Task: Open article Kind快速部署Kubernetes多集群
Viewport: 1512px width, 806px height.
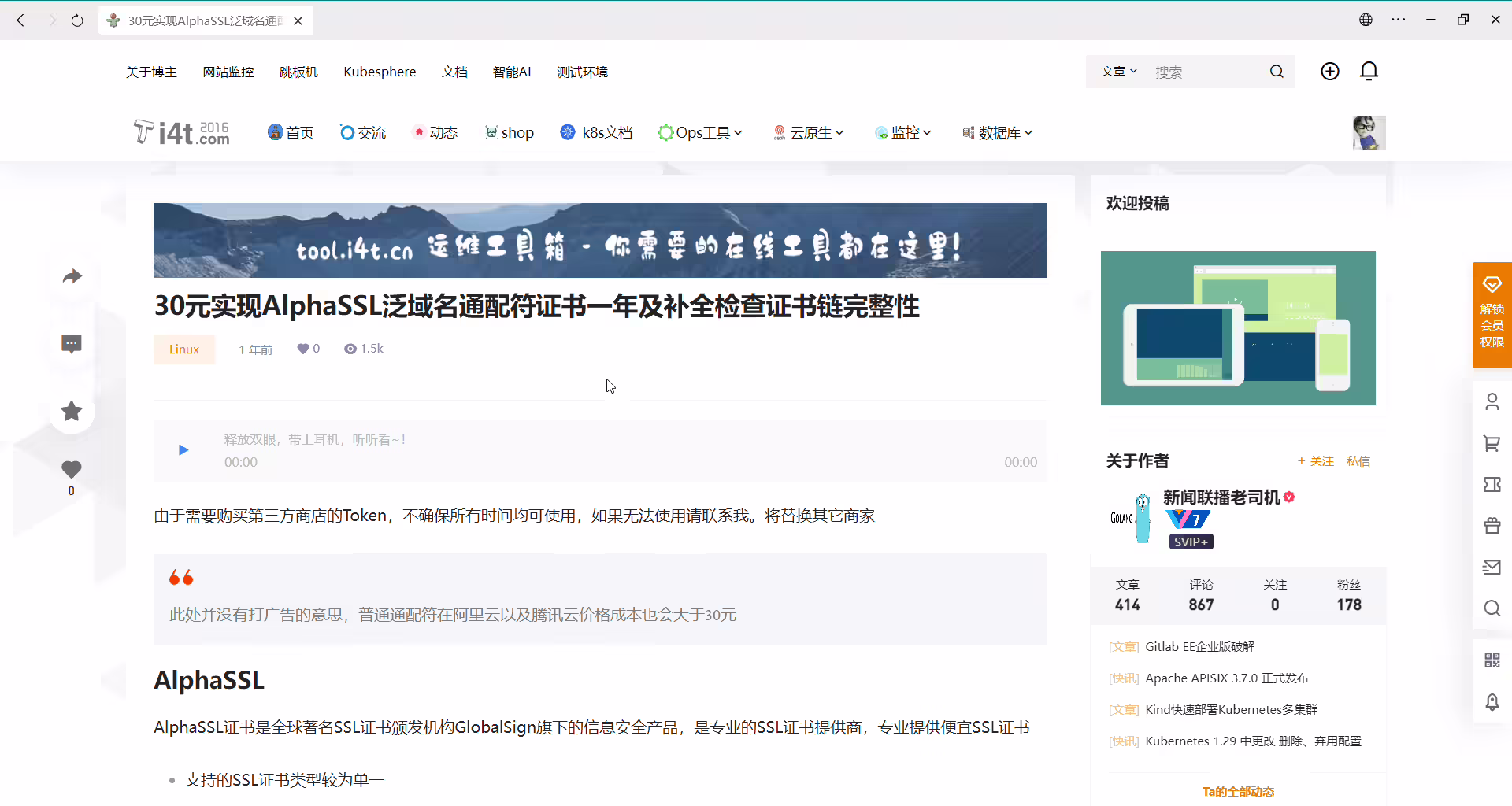Action: (x=1231, y=710)
